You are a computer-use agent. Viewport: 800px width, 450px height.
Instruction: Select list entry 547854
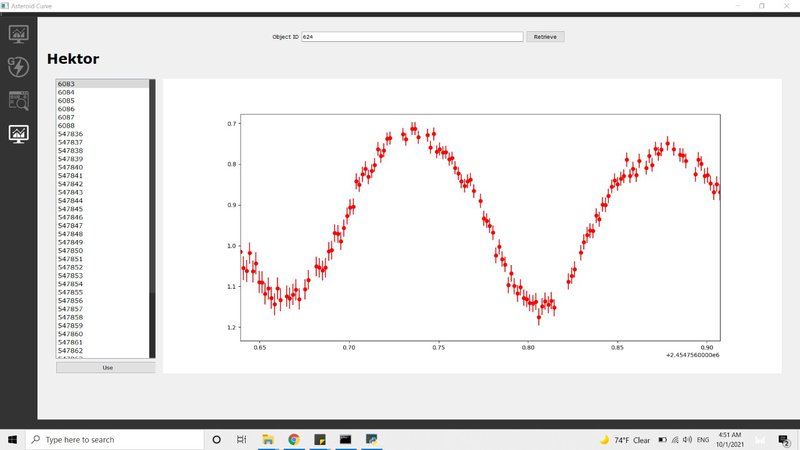click(103, 284)
